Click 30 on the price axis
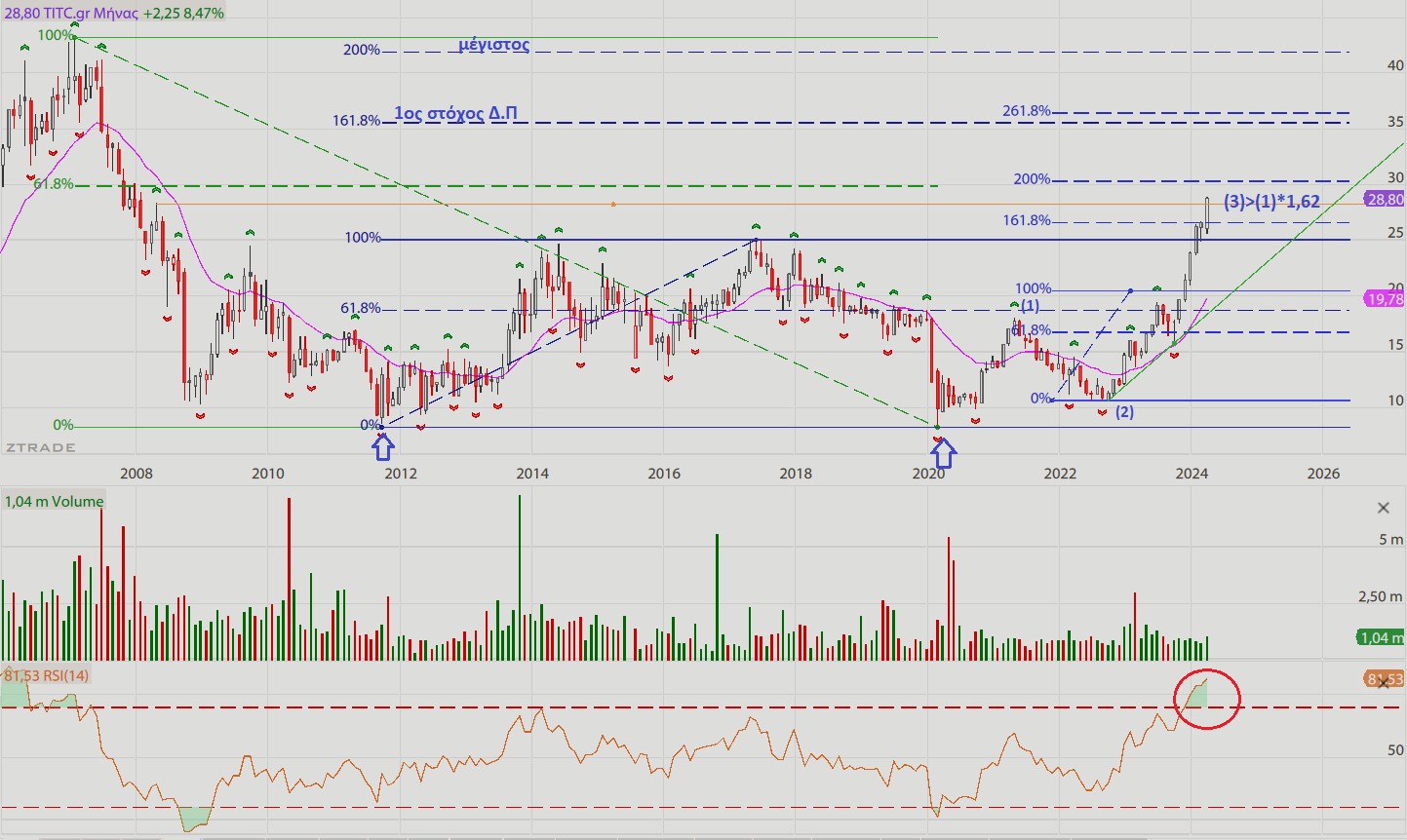This screenshot has height=840, width=1407. pyautogui.click(x=1395, y=177)
